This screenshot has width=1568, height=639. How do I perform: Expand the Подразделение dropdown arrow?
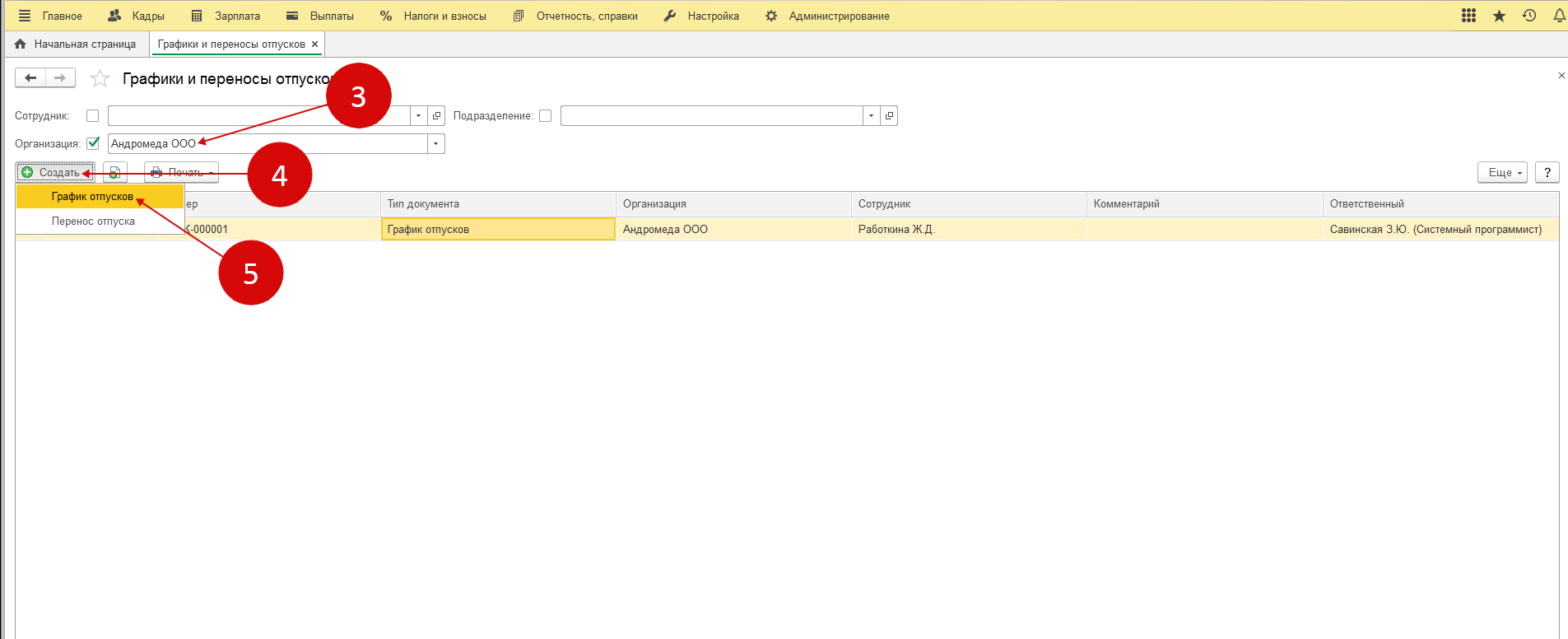point(871,116)
